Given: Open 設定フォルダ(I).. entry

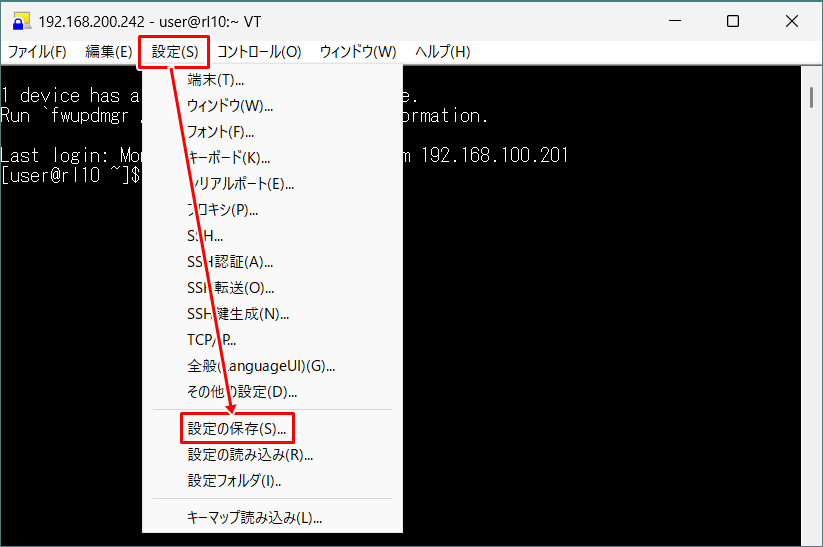Looking at the screenshot, I should 234,481.
